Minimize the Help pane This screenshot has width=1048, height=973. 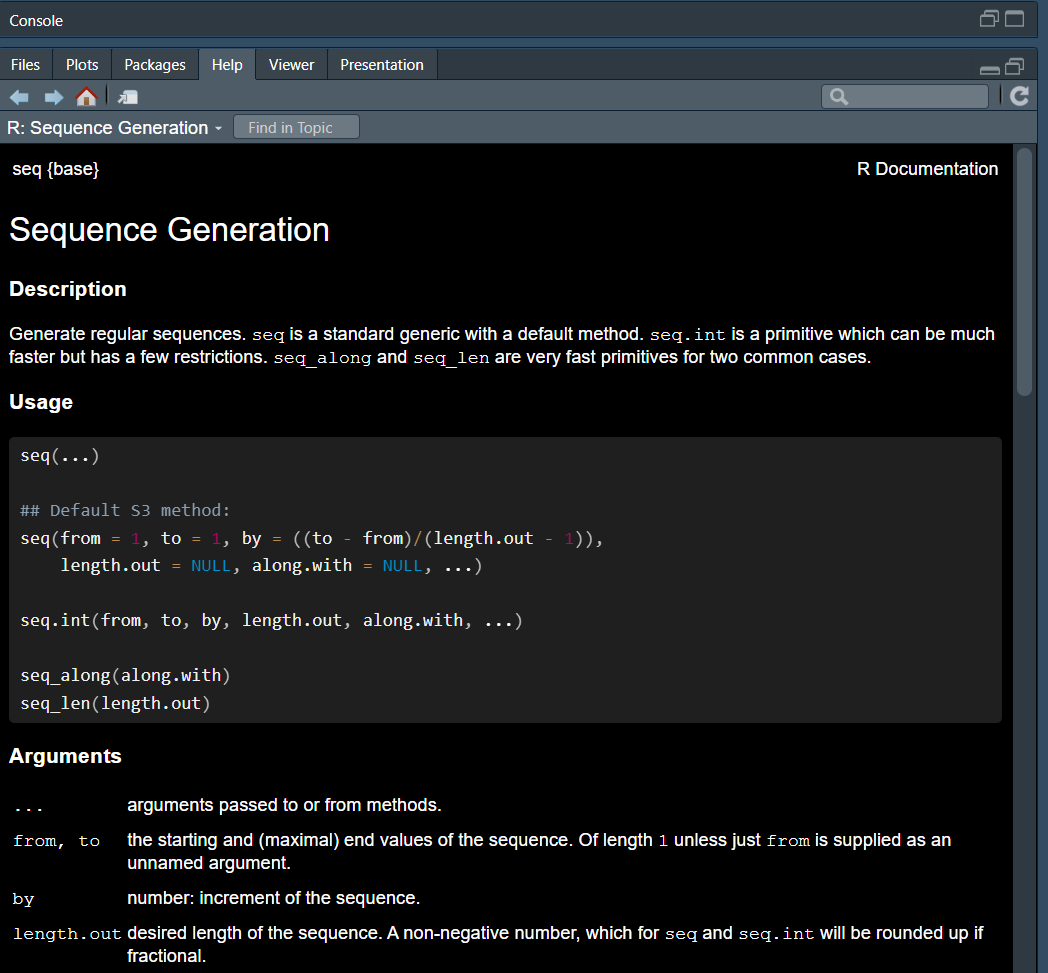point(990,68)
